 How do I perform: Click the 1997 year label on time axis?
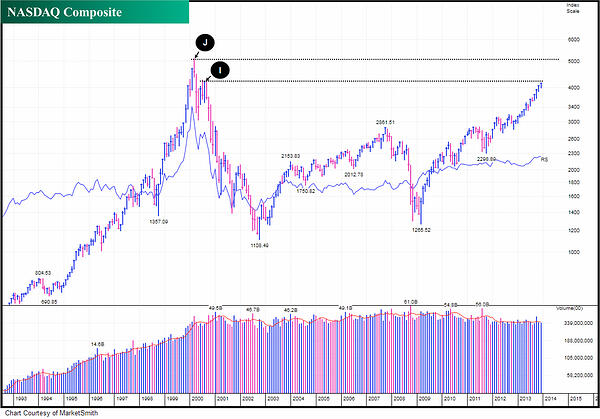click(x=122, y=399)
